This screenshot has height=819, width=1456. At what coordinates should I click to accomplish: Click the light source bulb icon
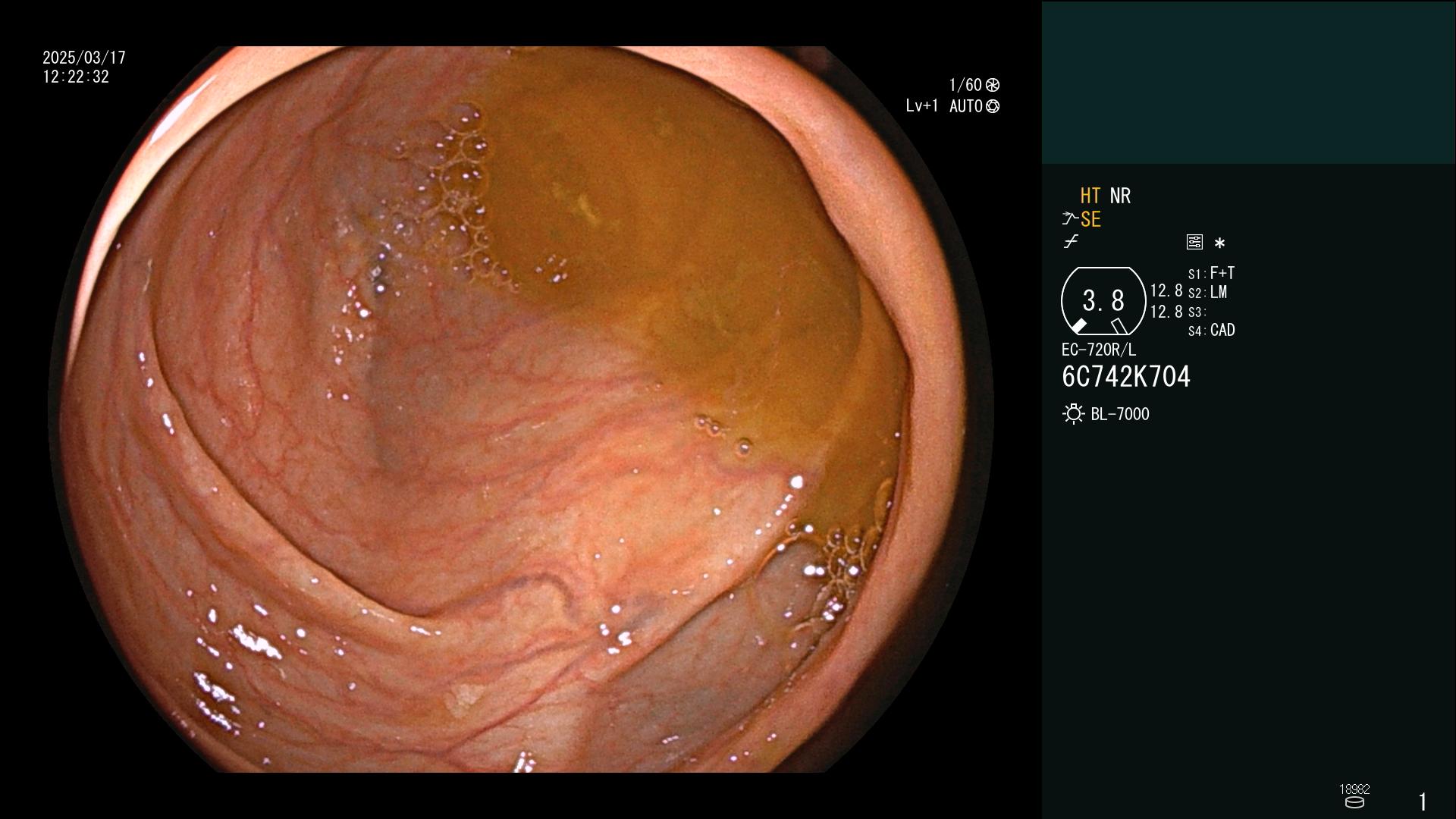pos(1073,414)
